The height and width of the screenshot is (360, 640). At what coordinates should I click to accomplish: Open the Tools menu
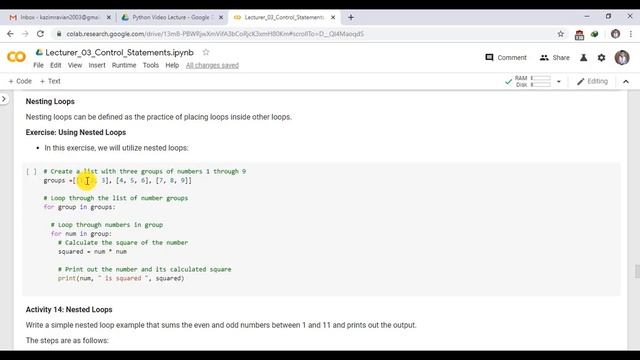click(x=151, y=65)
